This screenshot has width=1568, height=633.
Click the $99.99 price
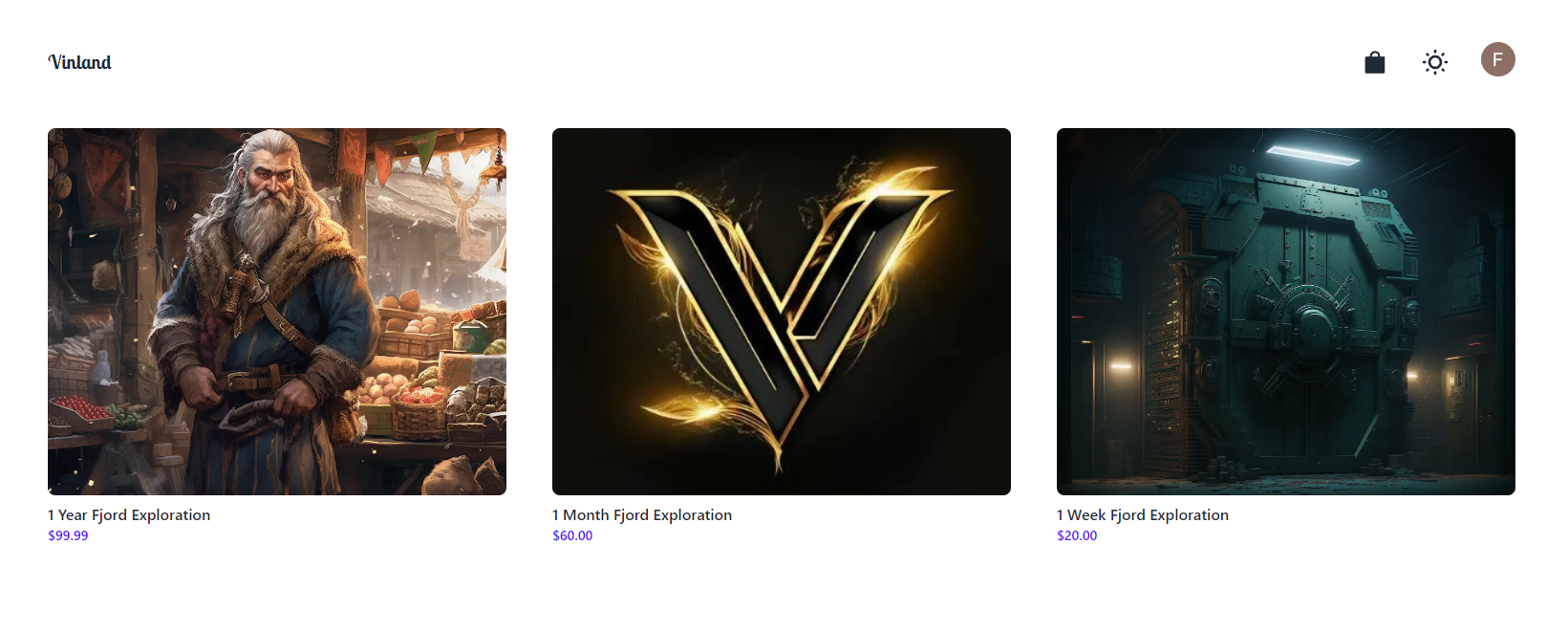68,535
